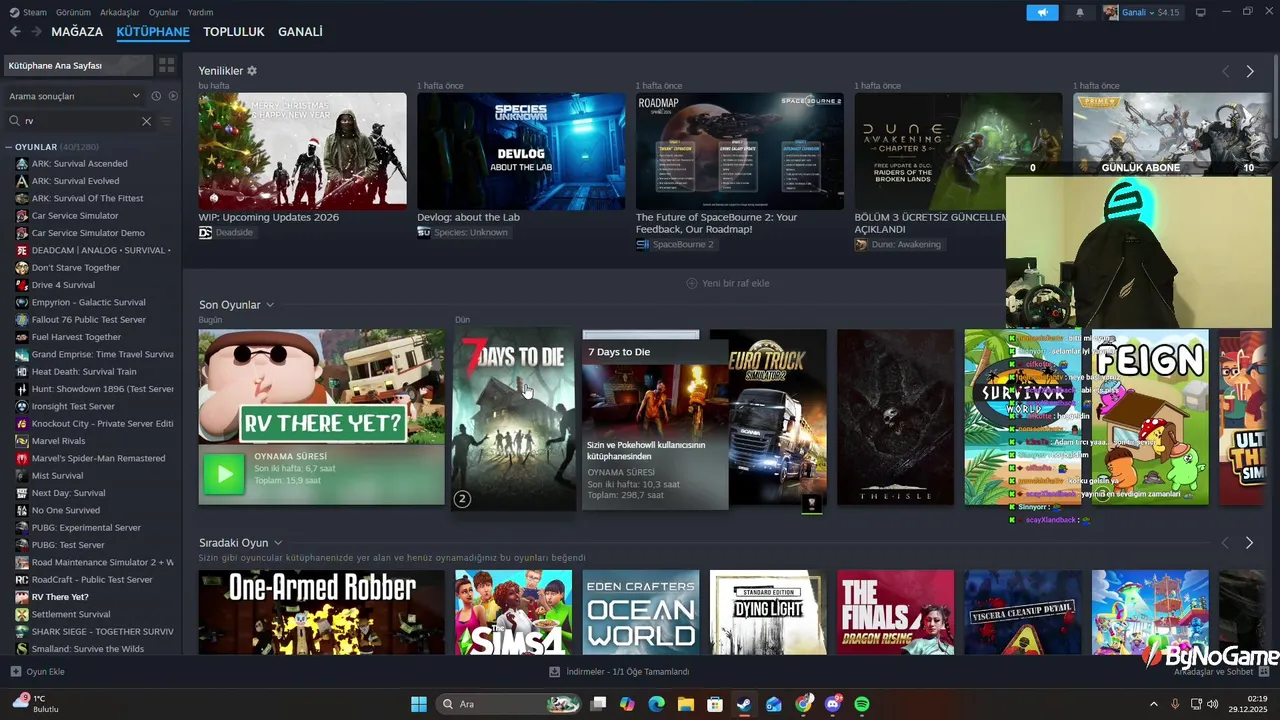Go to the KÜTÜPHANE tab
Screen dimensions: 1280x720
pos(153,32)
